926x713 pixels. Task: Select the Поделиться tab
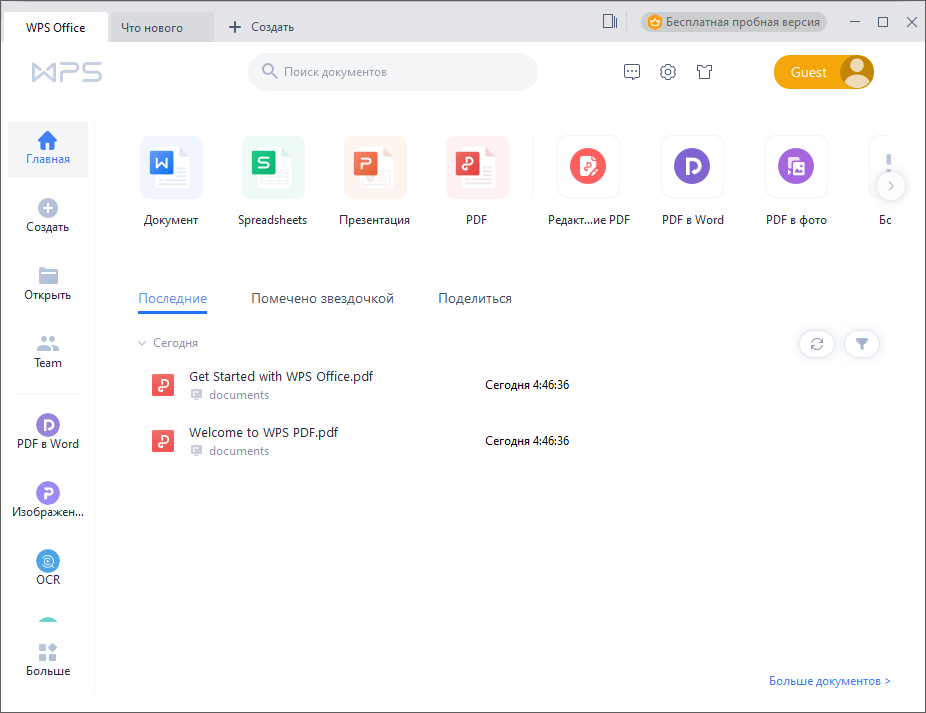click(475, 298)
